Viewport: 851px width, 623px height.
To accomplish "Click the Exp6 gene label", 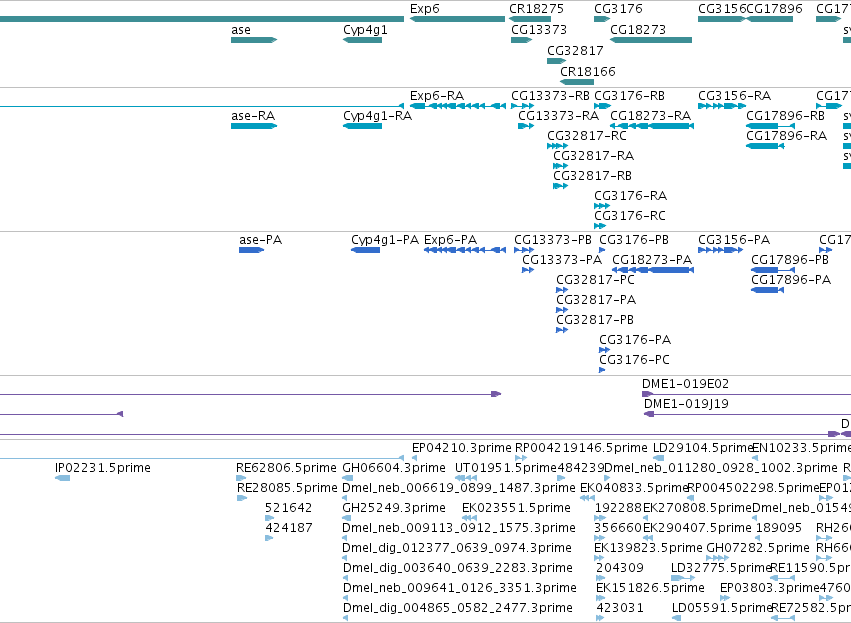I will click(x=424, y=9).
